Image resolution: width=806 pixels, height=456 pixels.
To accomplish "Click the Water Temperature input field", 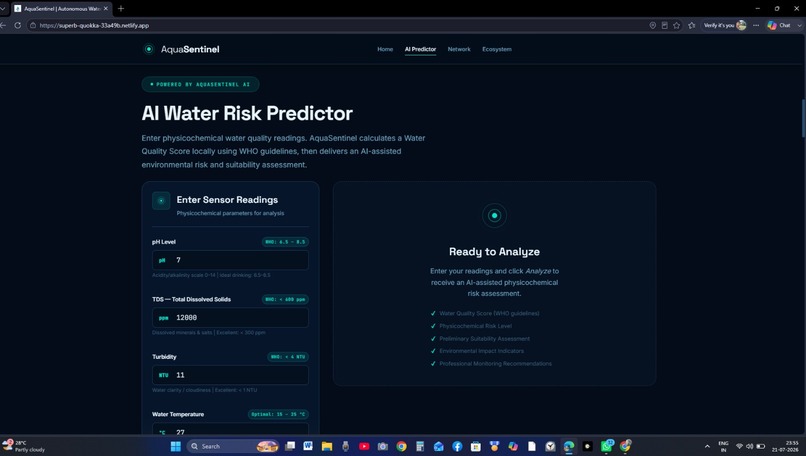I will tap(230, 429).
